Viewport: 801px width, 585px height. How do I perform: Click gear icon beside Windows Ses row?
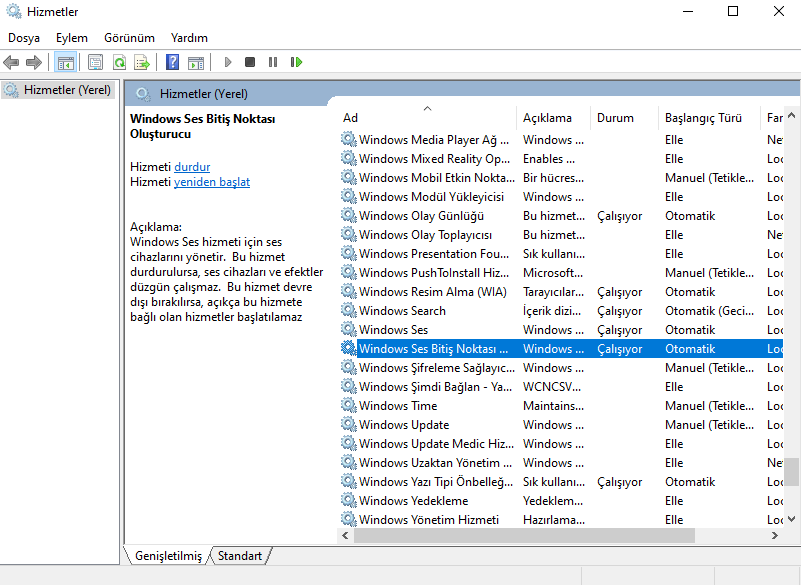click(x=349, y=330)
